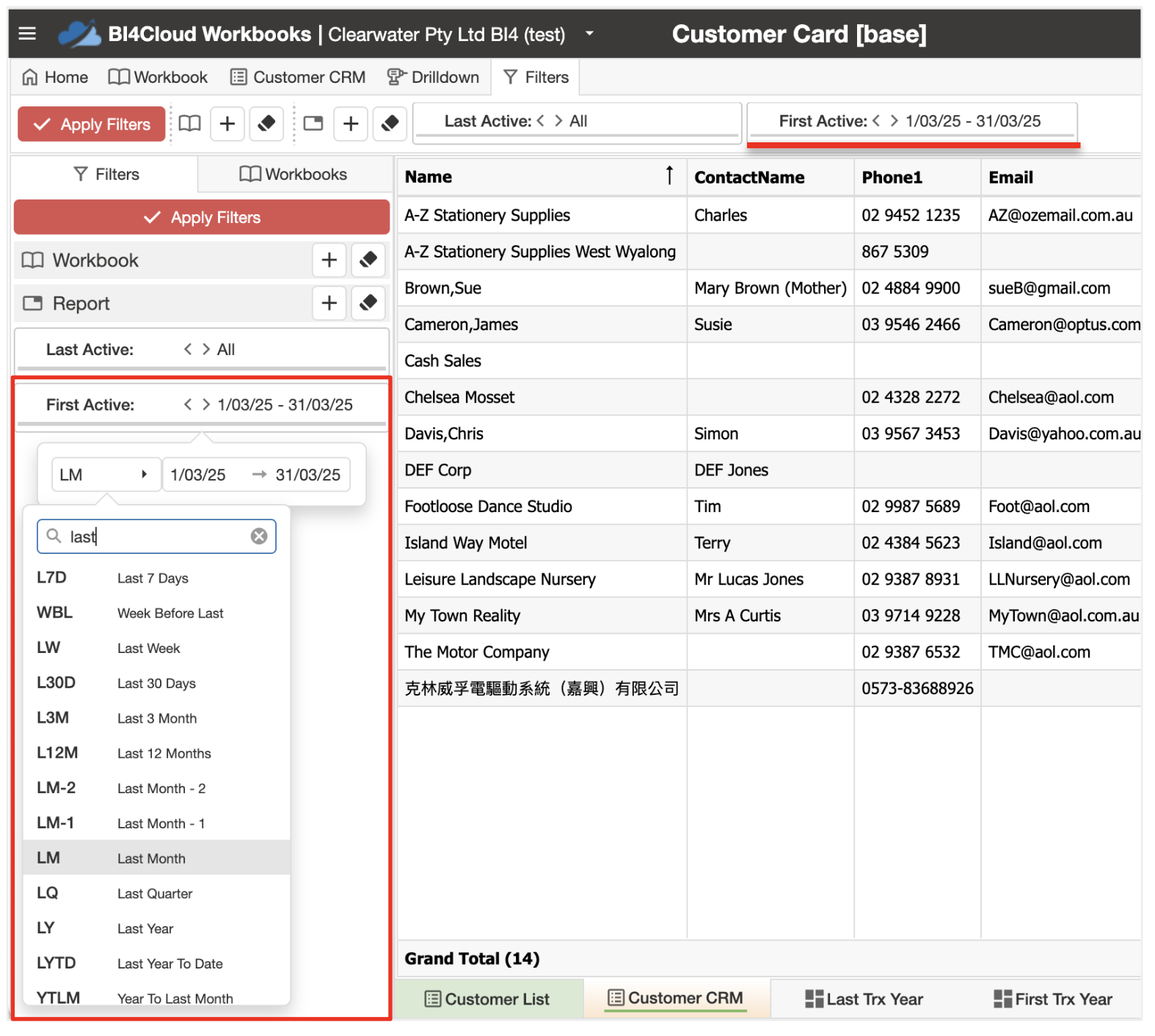
Task: Click the wide Apply Filters panel button
Action: (202, 217)
